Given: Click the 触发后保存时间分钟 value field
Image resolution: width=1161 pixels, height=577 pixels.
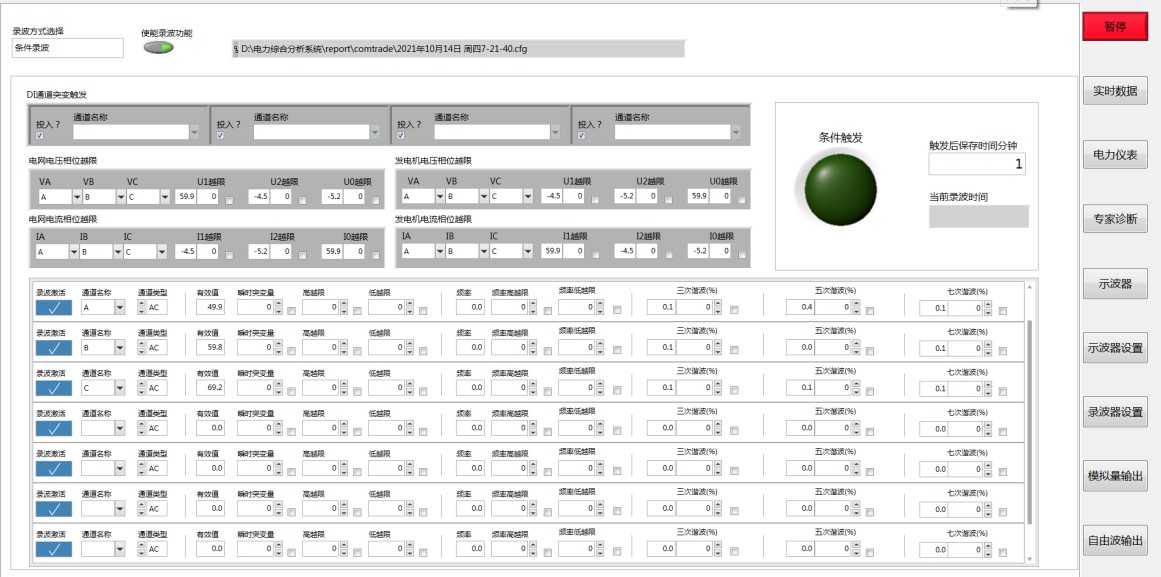Looking at the screenshot, I should coord(977,164).
